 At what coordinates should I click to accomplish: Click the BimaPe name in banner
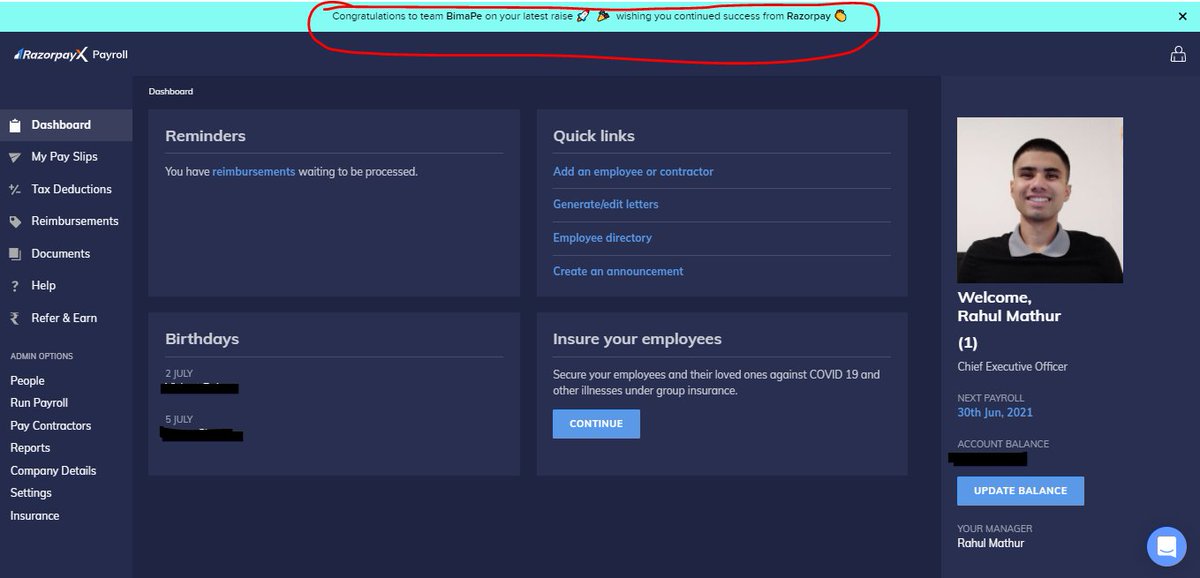[x=464, y=16]
